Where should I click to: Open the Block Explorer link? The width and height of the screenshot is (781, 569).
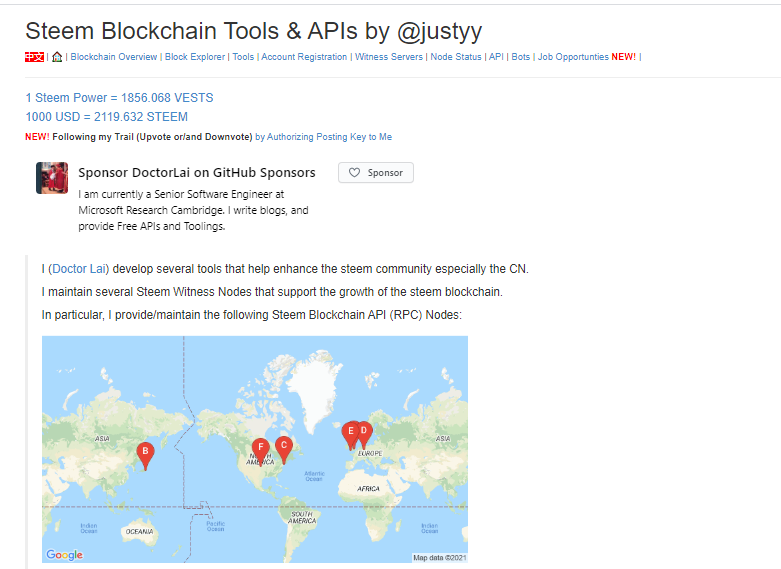point(195,57)
